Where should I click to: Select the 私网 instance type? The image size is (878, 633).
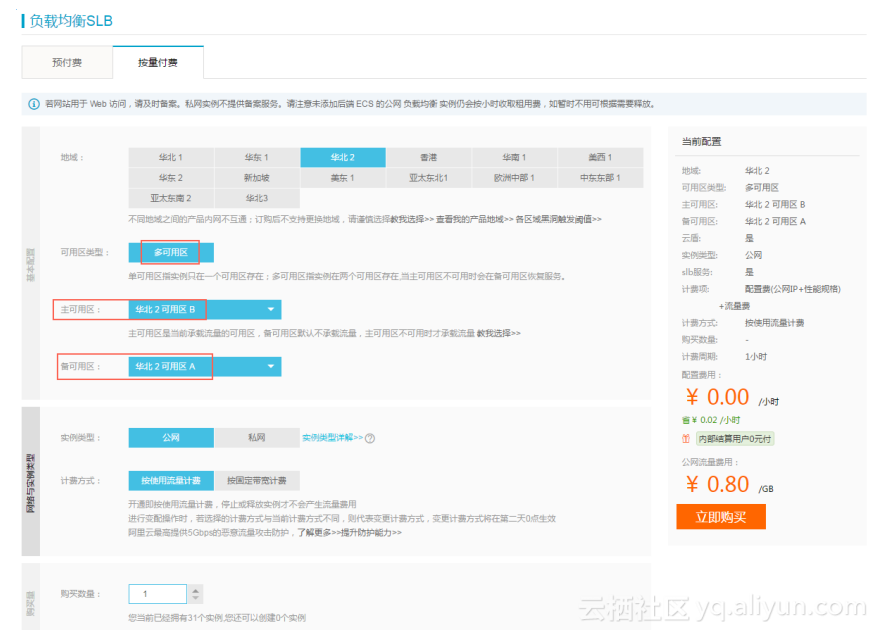[x=257, y=437]
